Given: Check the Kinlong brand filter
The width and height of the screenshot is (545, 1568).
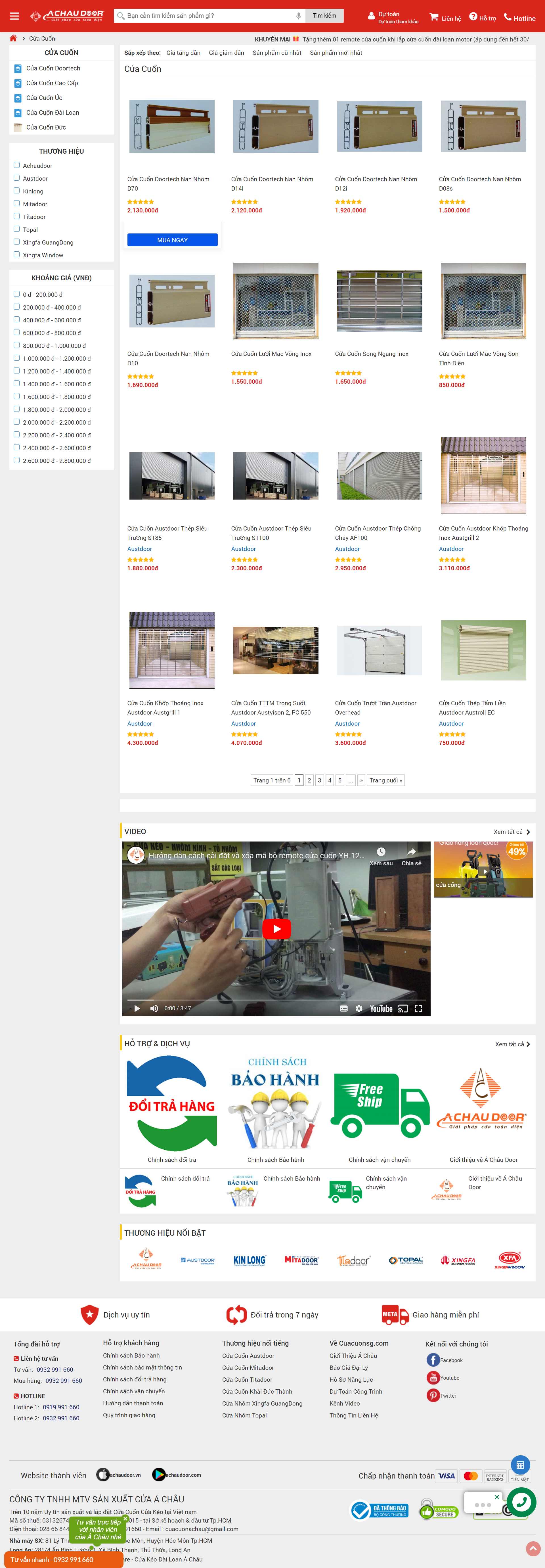Looking at the screenshot, I should coord(17,191).
